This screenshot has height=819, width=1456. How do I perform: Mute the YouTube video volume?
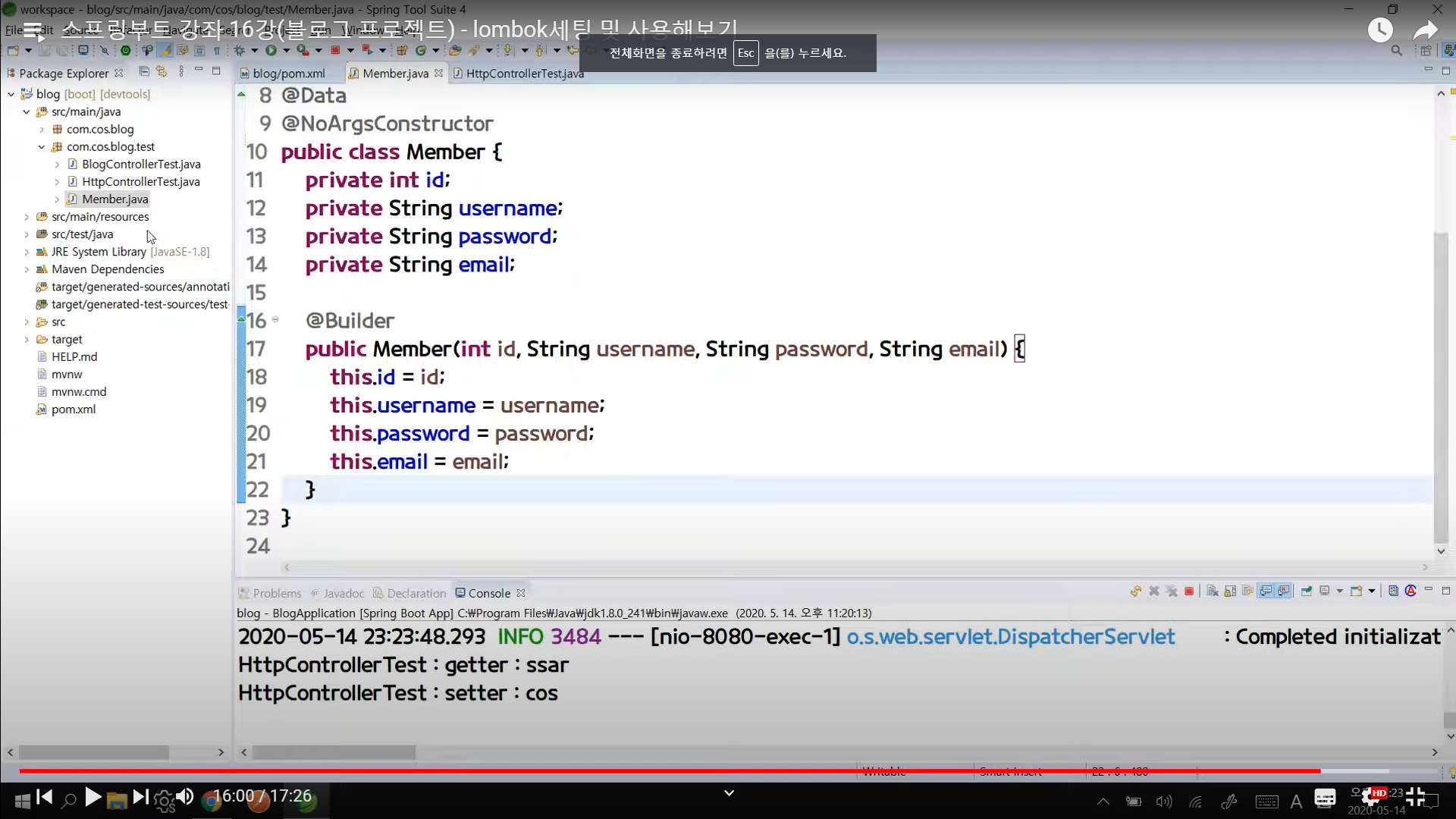pos(185,797)
